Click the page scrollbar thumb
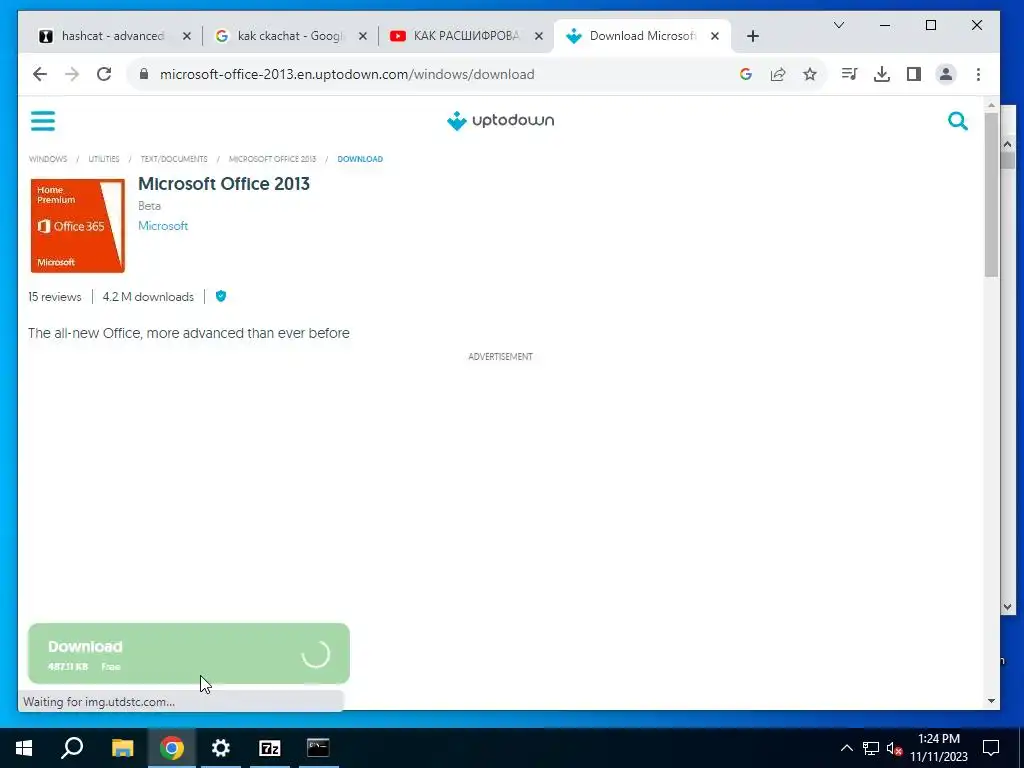 [x=991, y=196]
